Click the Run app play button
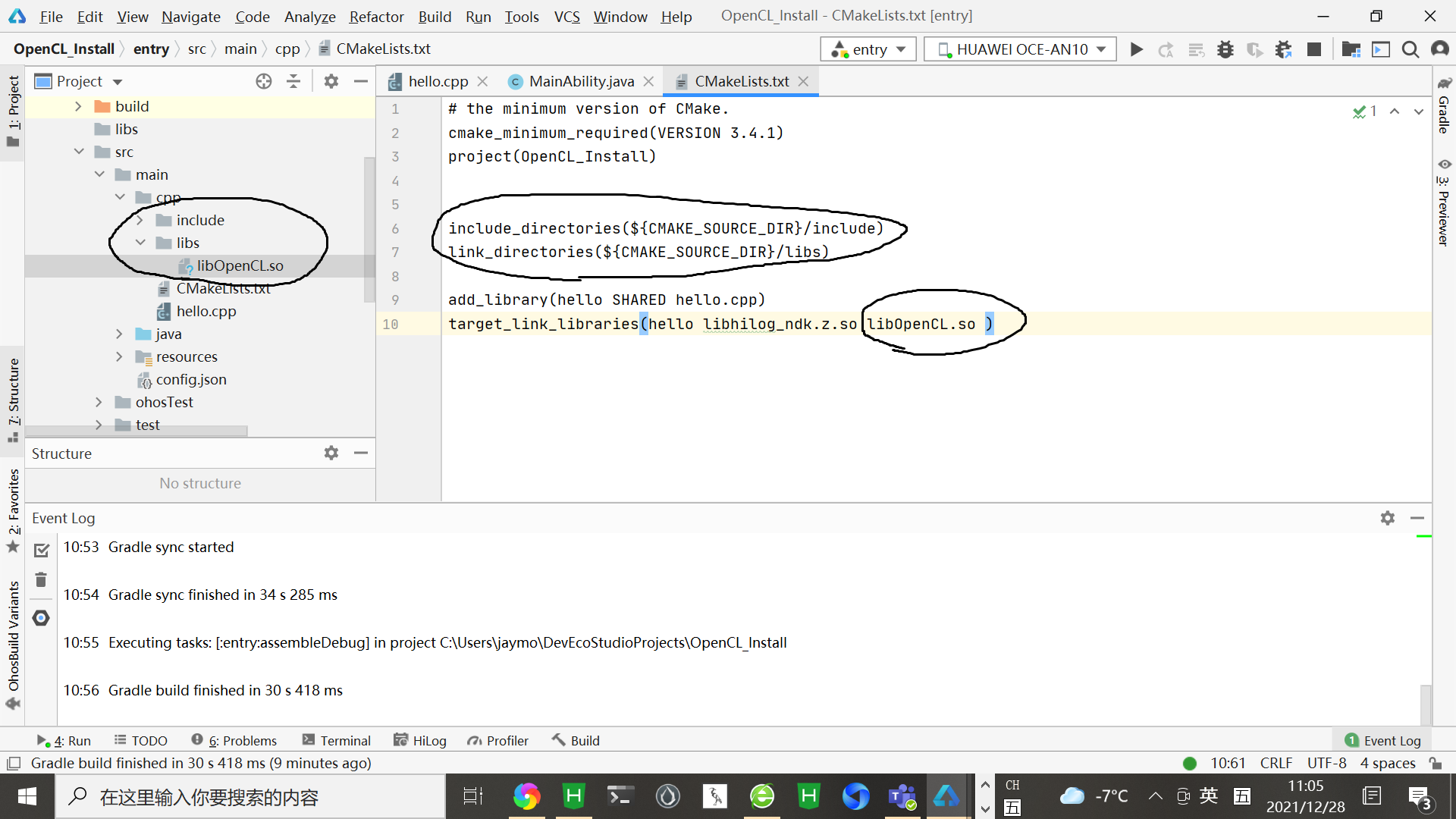1456x819 pixels. (x=1136, y=49)
